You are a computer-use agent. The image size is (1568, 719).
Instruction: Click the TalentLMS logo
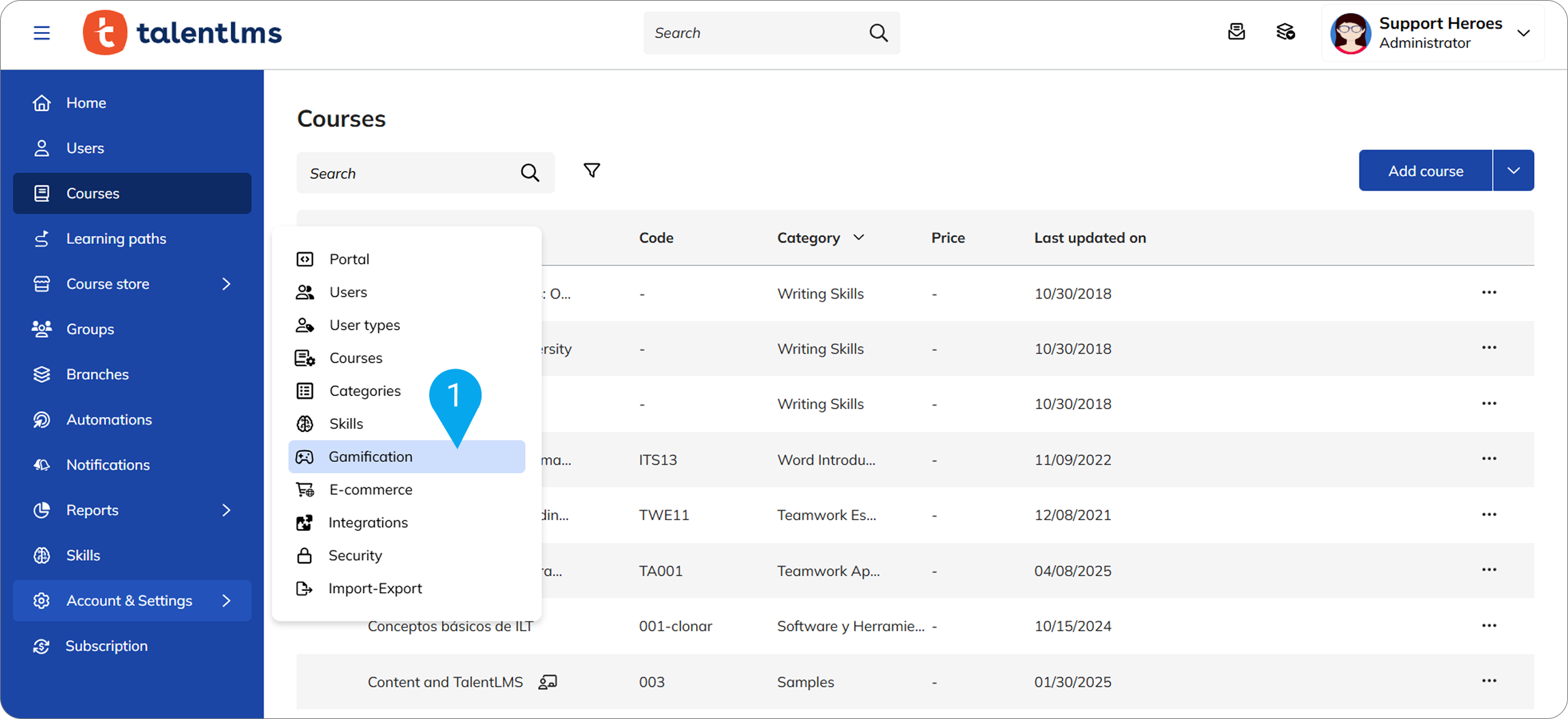(x=183, y=33)
